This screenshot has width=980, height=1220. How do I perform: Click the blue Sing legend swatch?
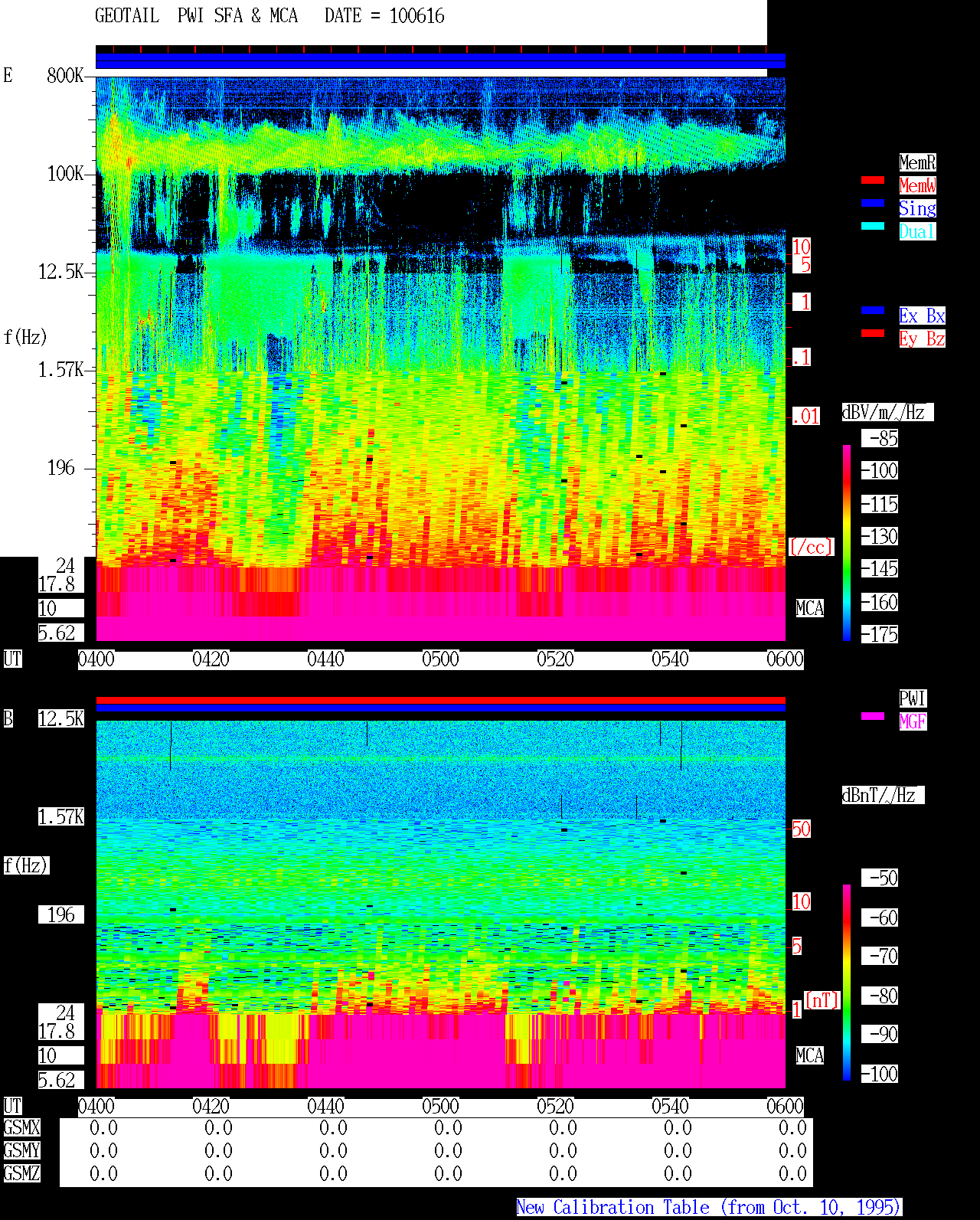tap(873, 203)
